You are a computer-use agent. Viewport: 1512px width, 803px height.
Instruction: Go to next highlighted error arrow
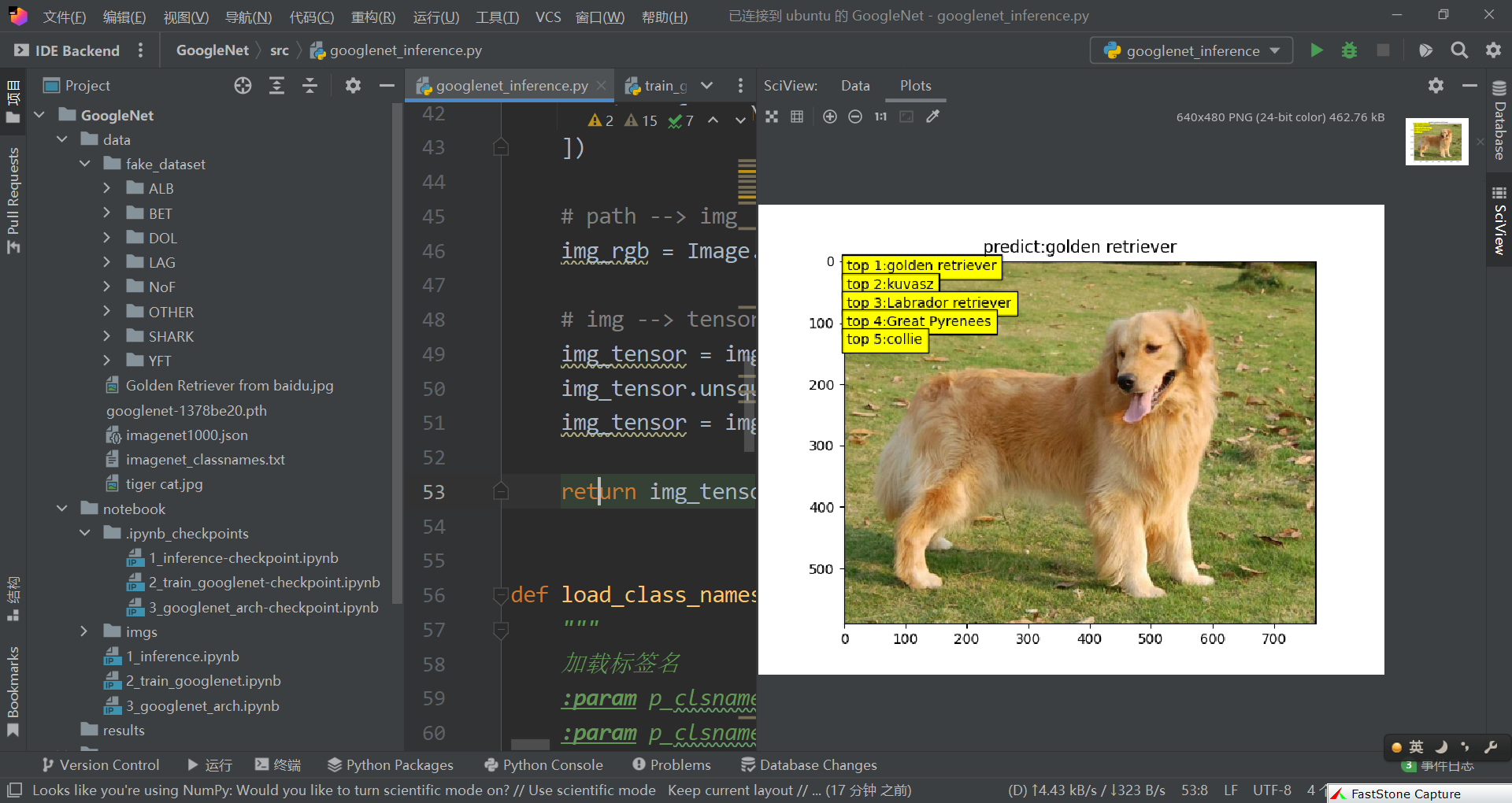(740, 120)
